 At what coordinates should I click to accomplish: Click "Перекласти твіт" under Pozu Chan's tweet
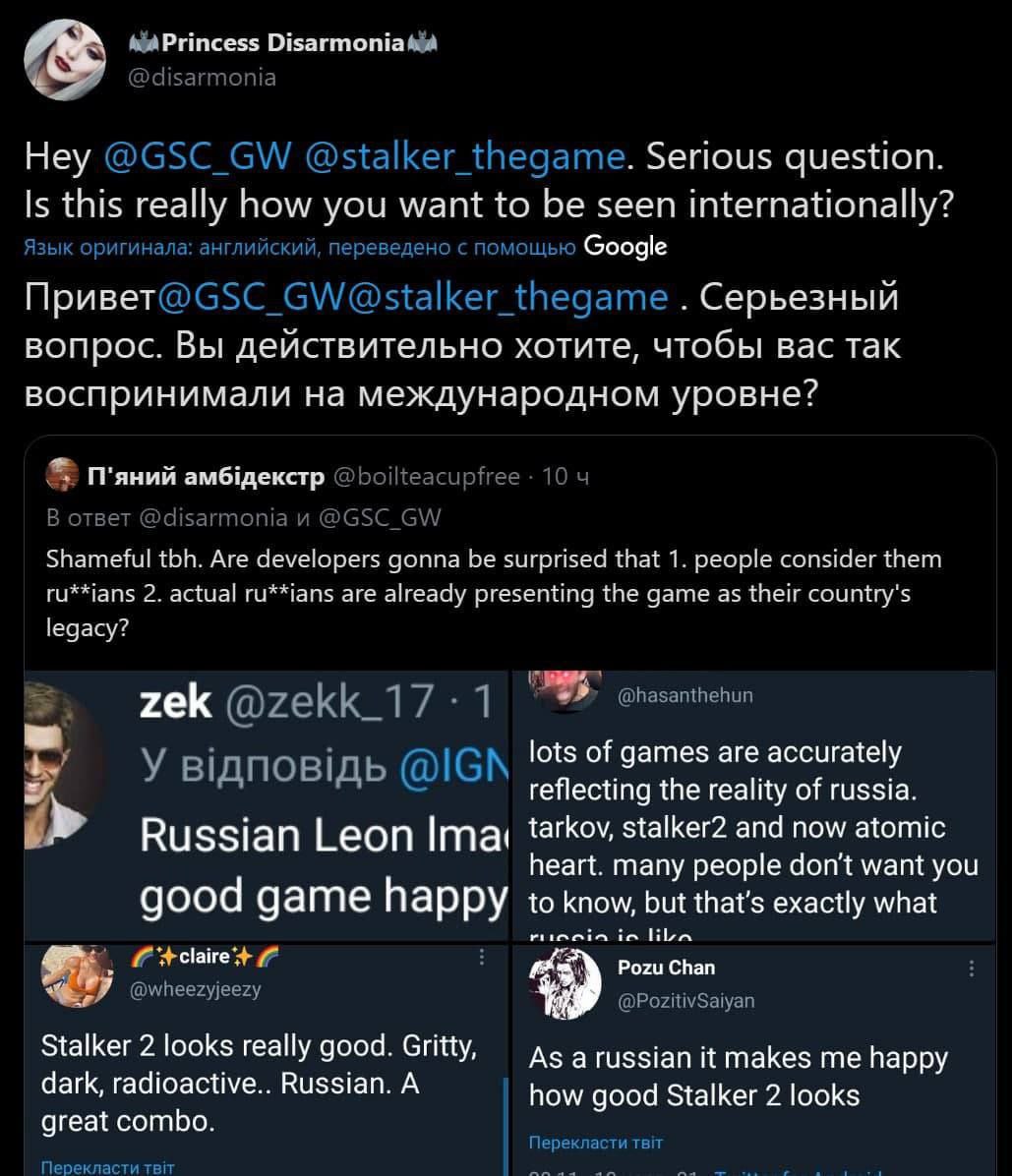pos(596,1142)
